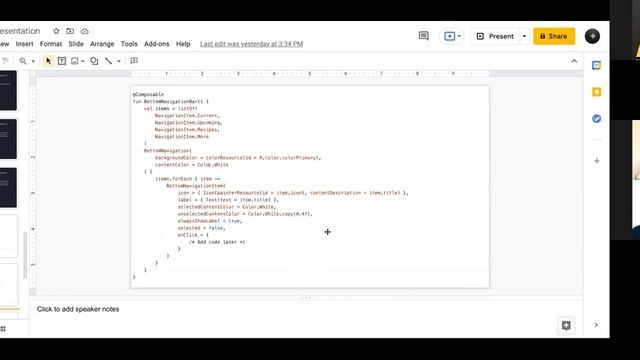Star the presentation
This screenshot has width=640, height=360.
click(56, 31)
